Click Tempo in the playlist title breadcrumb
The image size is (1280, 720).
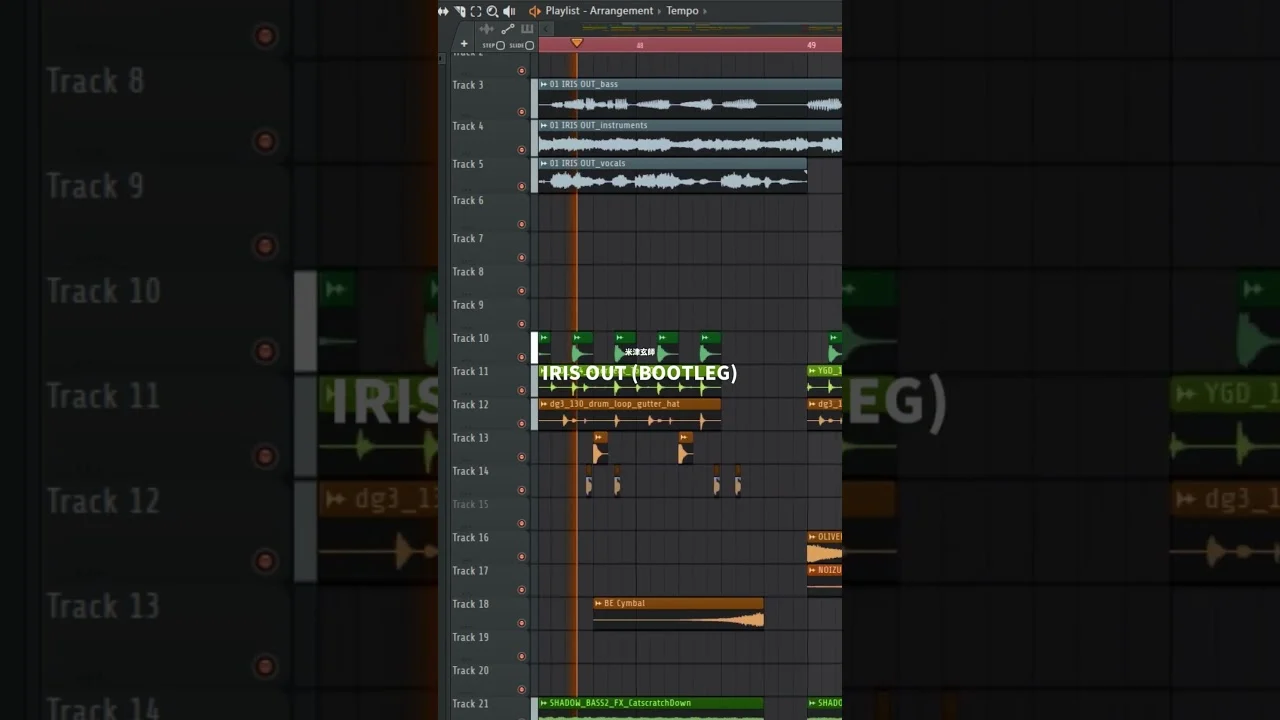pos(682,11)
